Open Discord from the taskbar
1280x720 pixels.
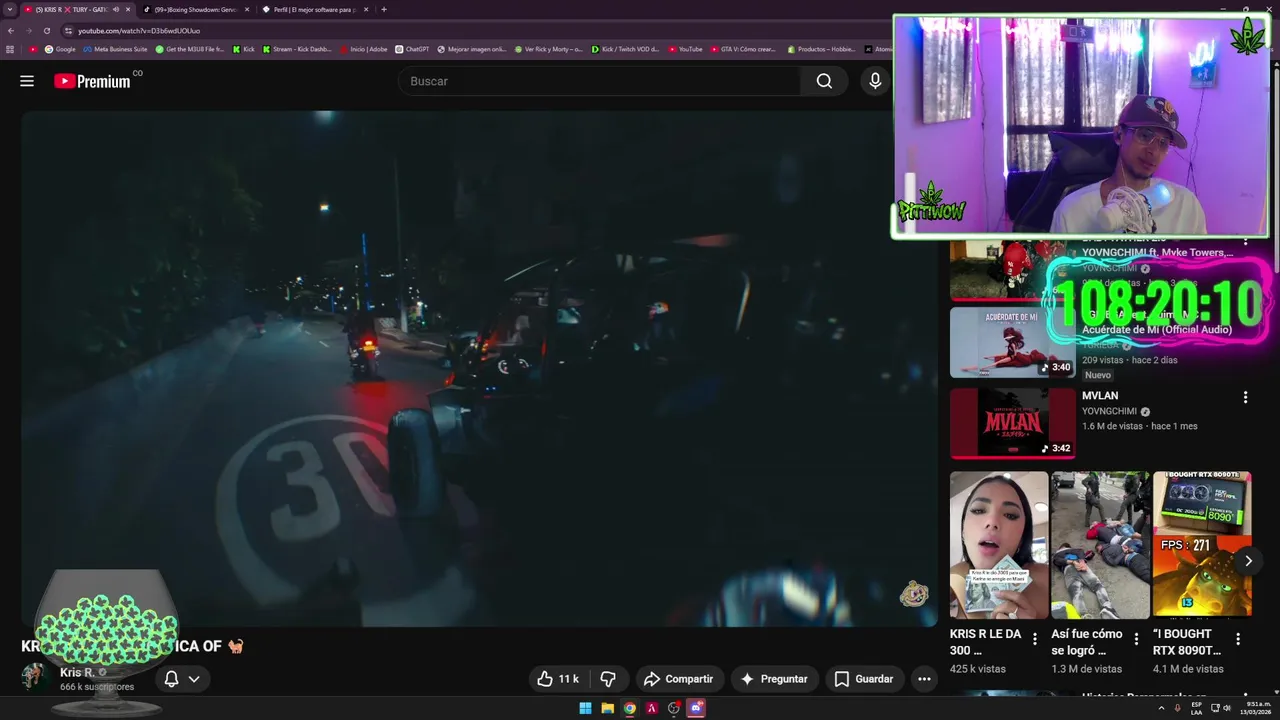pyautogui.click(x=696, y=708)
